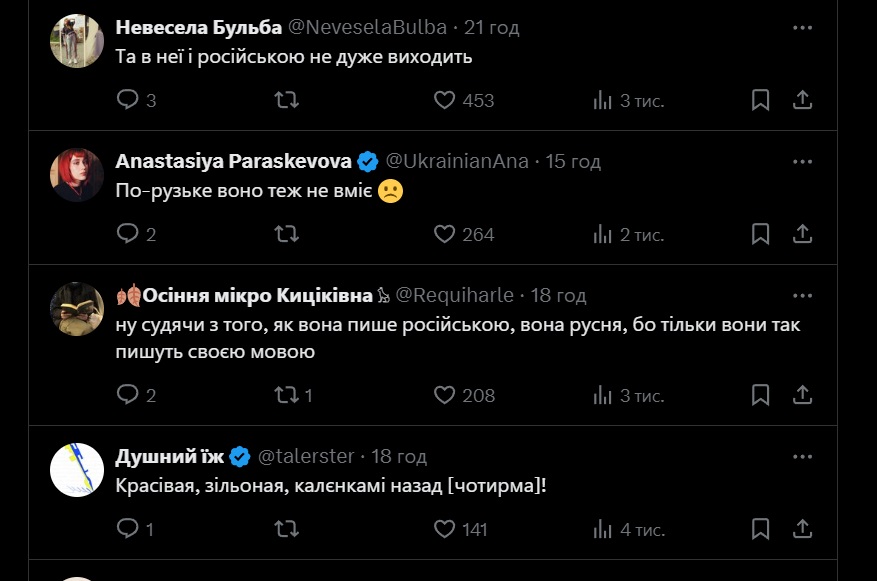The width and height of the screenshot is (877, 581).
Task: Open Anastasiya Paraskevova's profile avatar
Action: [x=77, y=175]
